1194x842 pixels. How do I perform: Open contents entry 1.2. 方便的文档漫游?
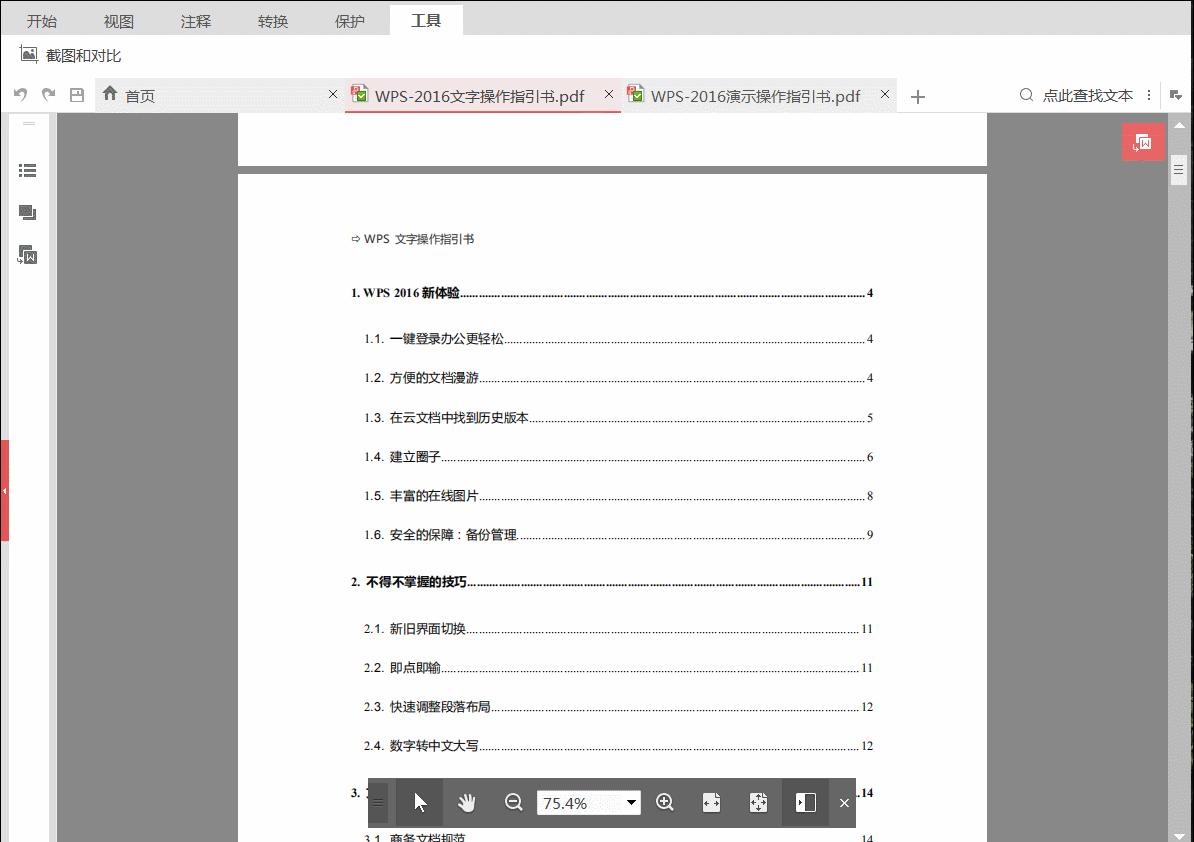click(x=618, y=378)
